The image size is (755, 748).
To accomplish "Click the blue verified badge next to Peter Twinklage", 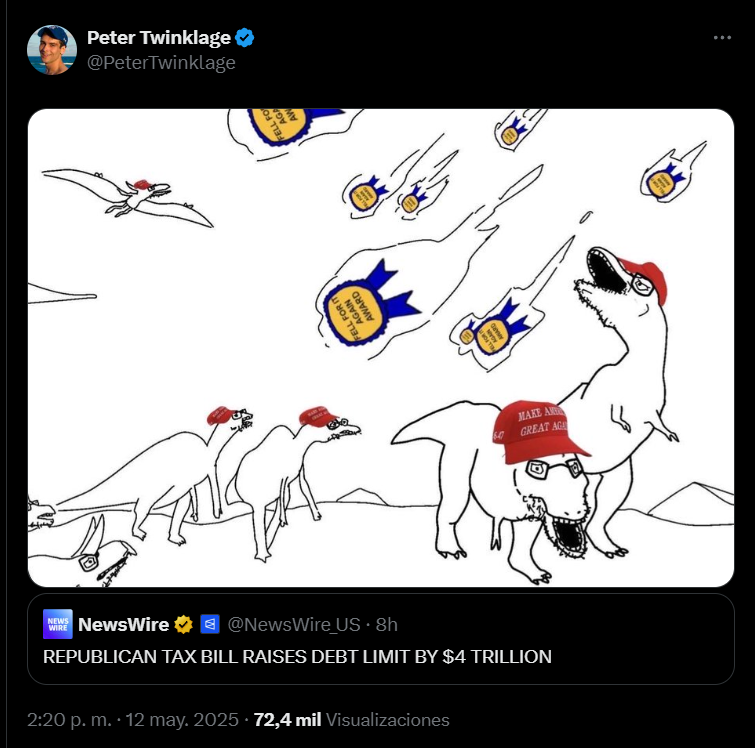I will pyautogui.click(x=245, y=38).
